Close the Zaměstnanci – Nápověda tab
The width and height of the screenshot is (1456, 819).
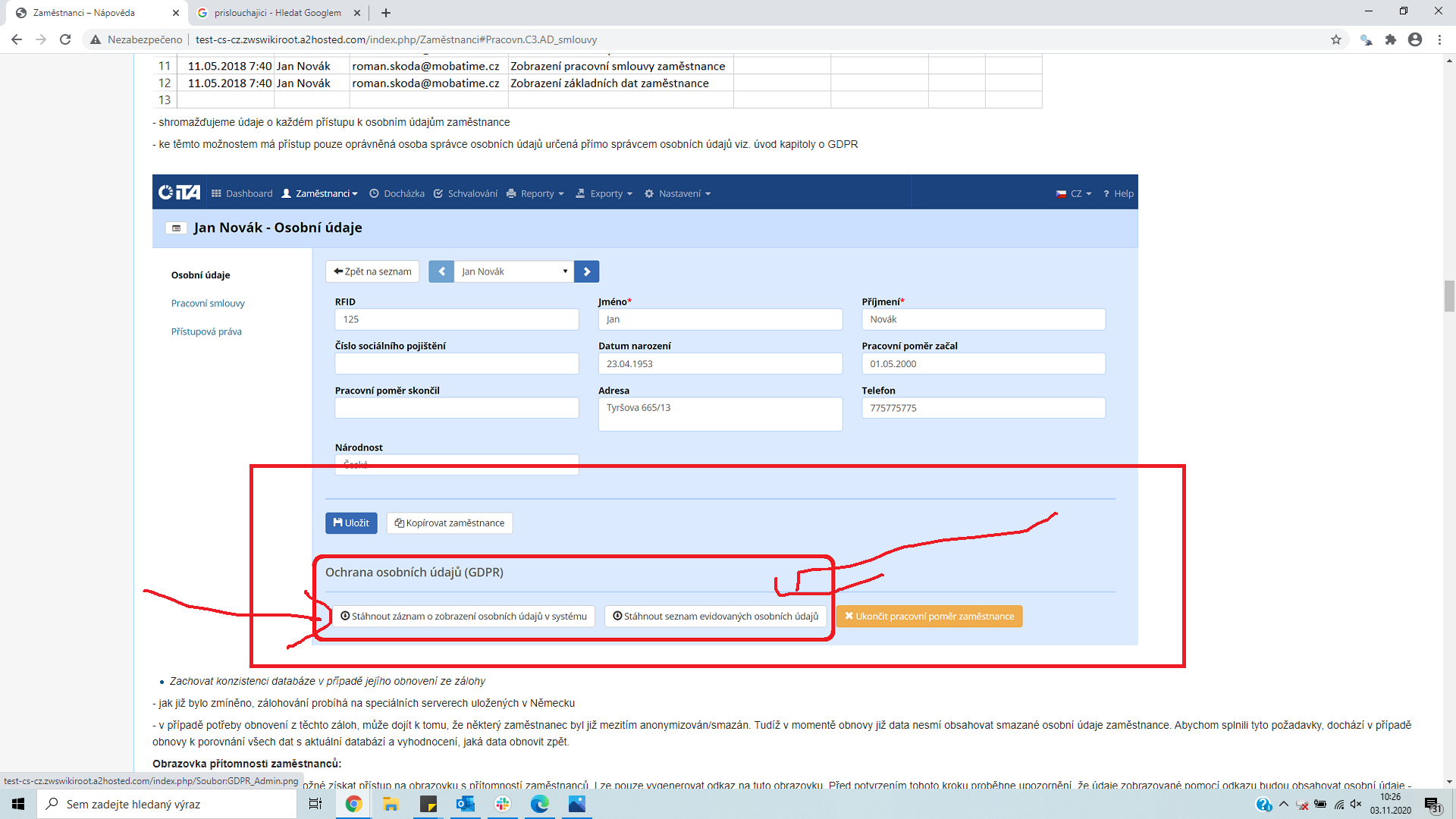click(176, 13)
